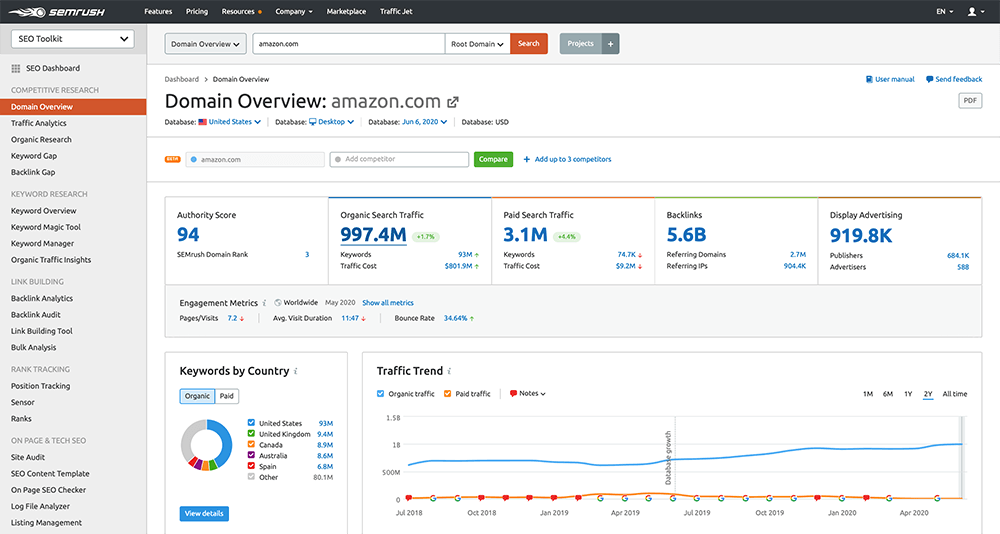This screenshot has height=534, width=1000.
Task: Open Pricing in top navigation
Action: click(x=197, y=11)
